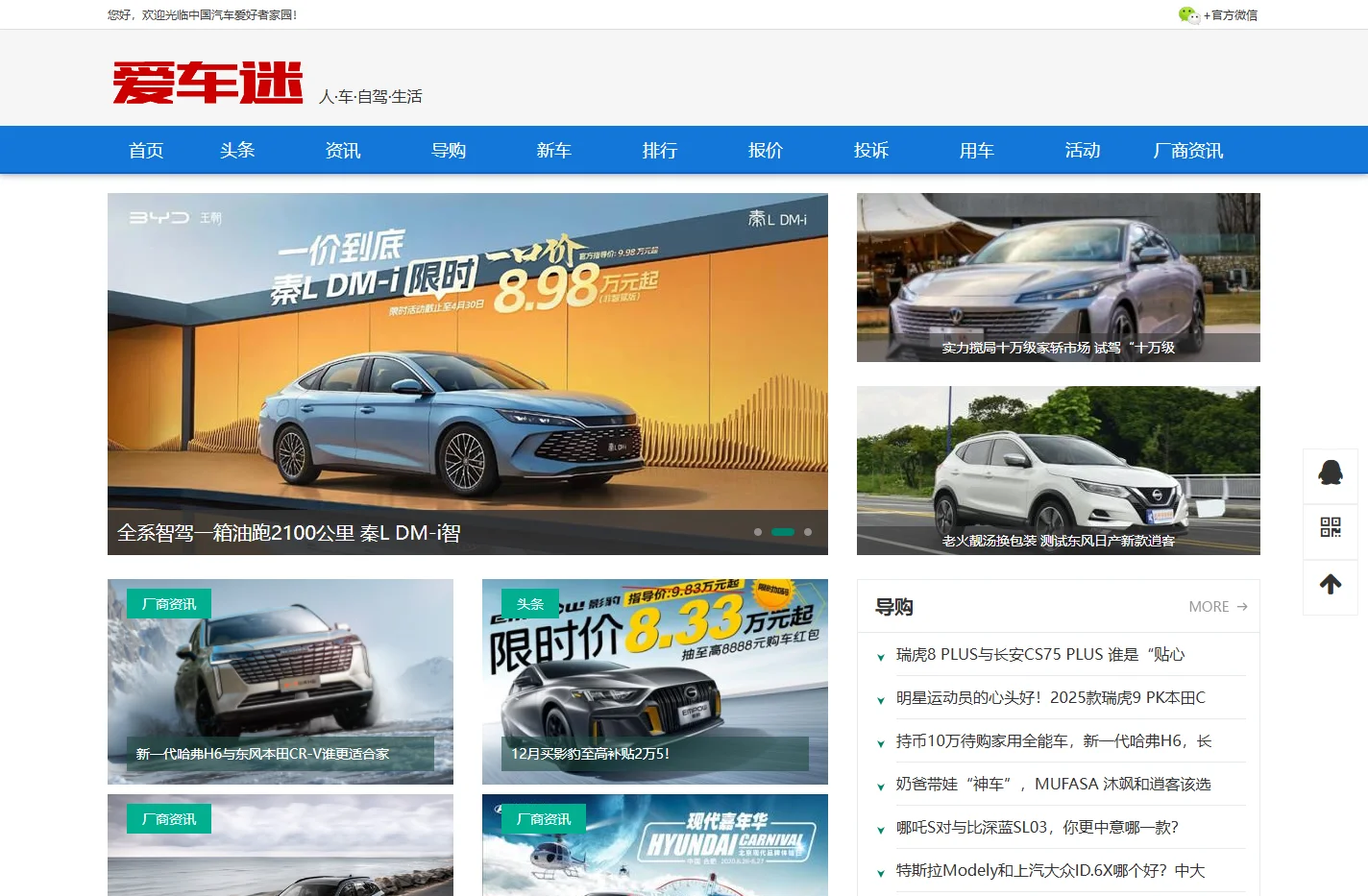The width and height of the screenshot is (1368, 896).
Task: Click the 导购 panel heading
Action: [894, 607]
